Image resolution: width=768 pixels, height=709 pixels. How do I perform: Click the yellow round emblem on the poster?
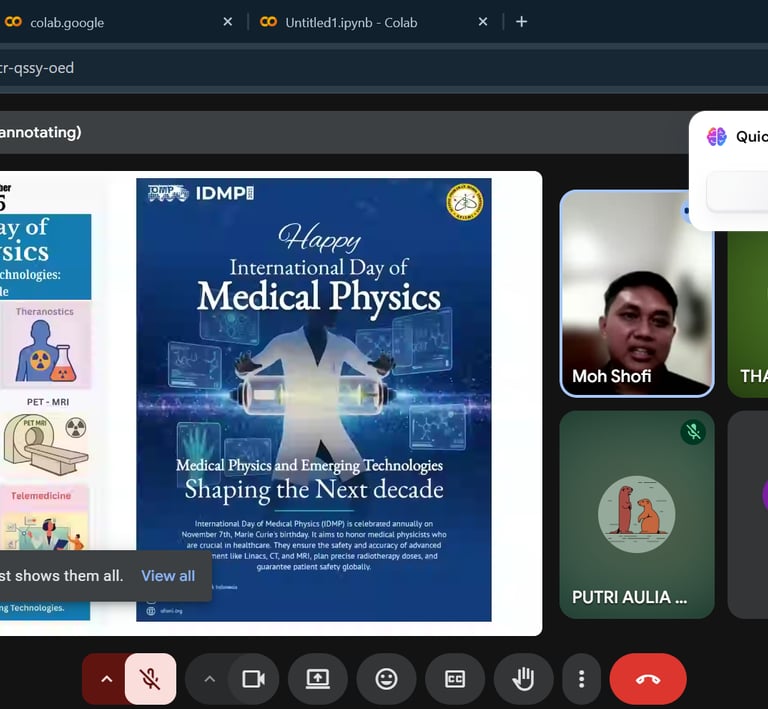coord(465,202)
